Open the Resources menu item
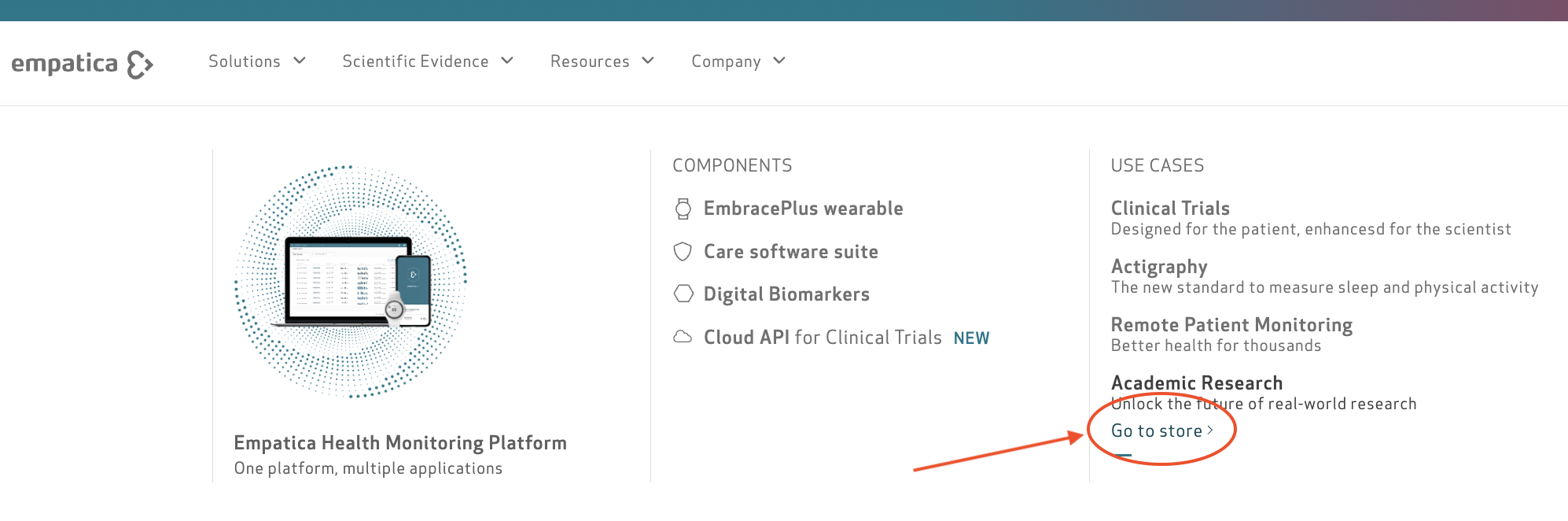This screenshot has height=521, width=1568. click(x=590, y=61)
